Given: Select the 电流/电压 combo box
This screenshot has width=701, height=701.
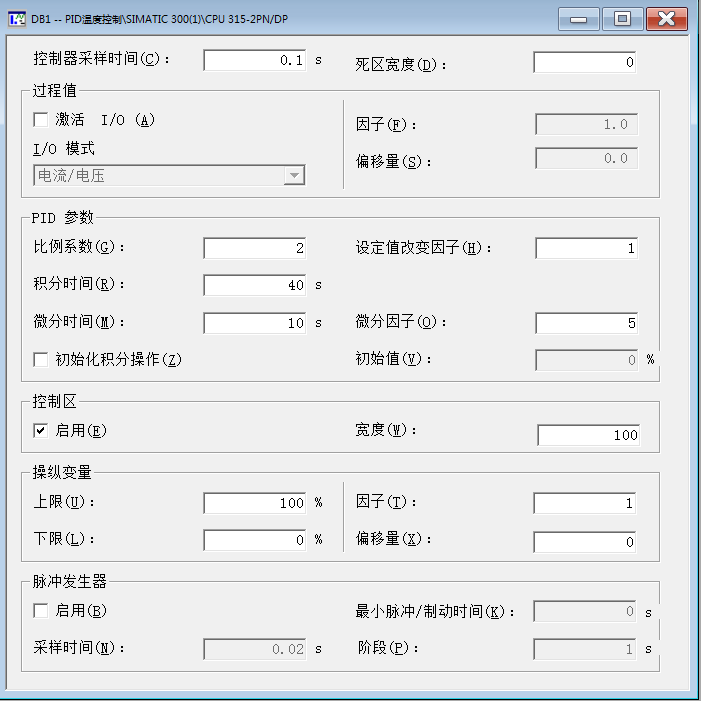Looking at the screenshot, I should click(169, 175).
